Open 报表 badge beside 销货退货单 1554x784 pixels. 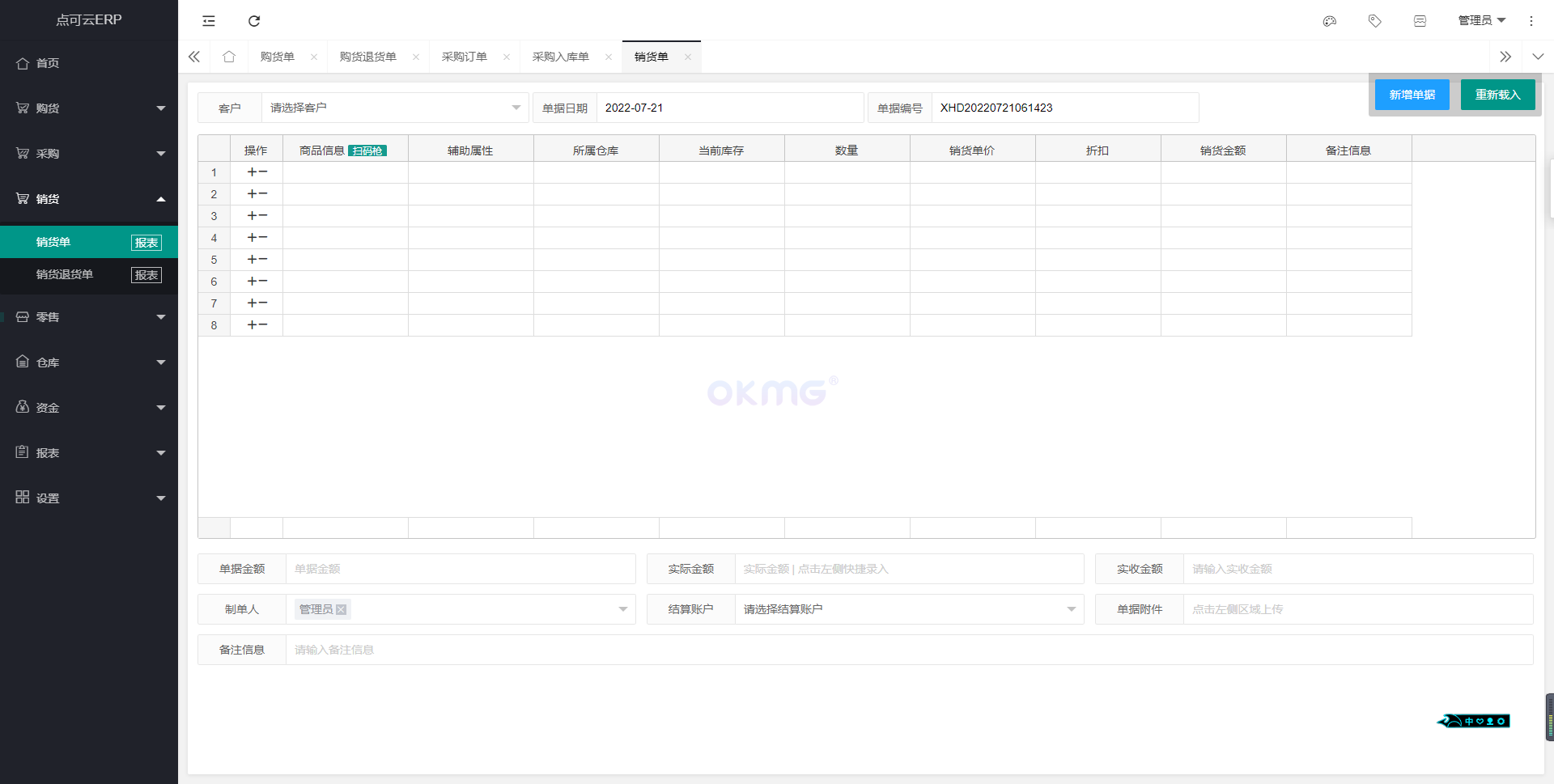click(146, 275)
